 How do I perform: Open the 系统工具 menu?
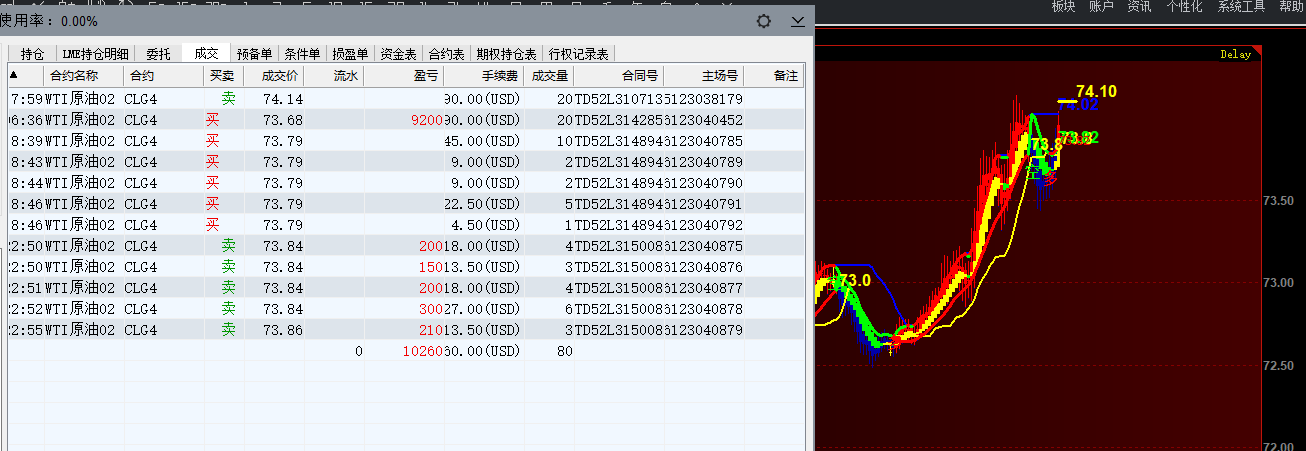pyautogui.click(x=1242, y=7)
